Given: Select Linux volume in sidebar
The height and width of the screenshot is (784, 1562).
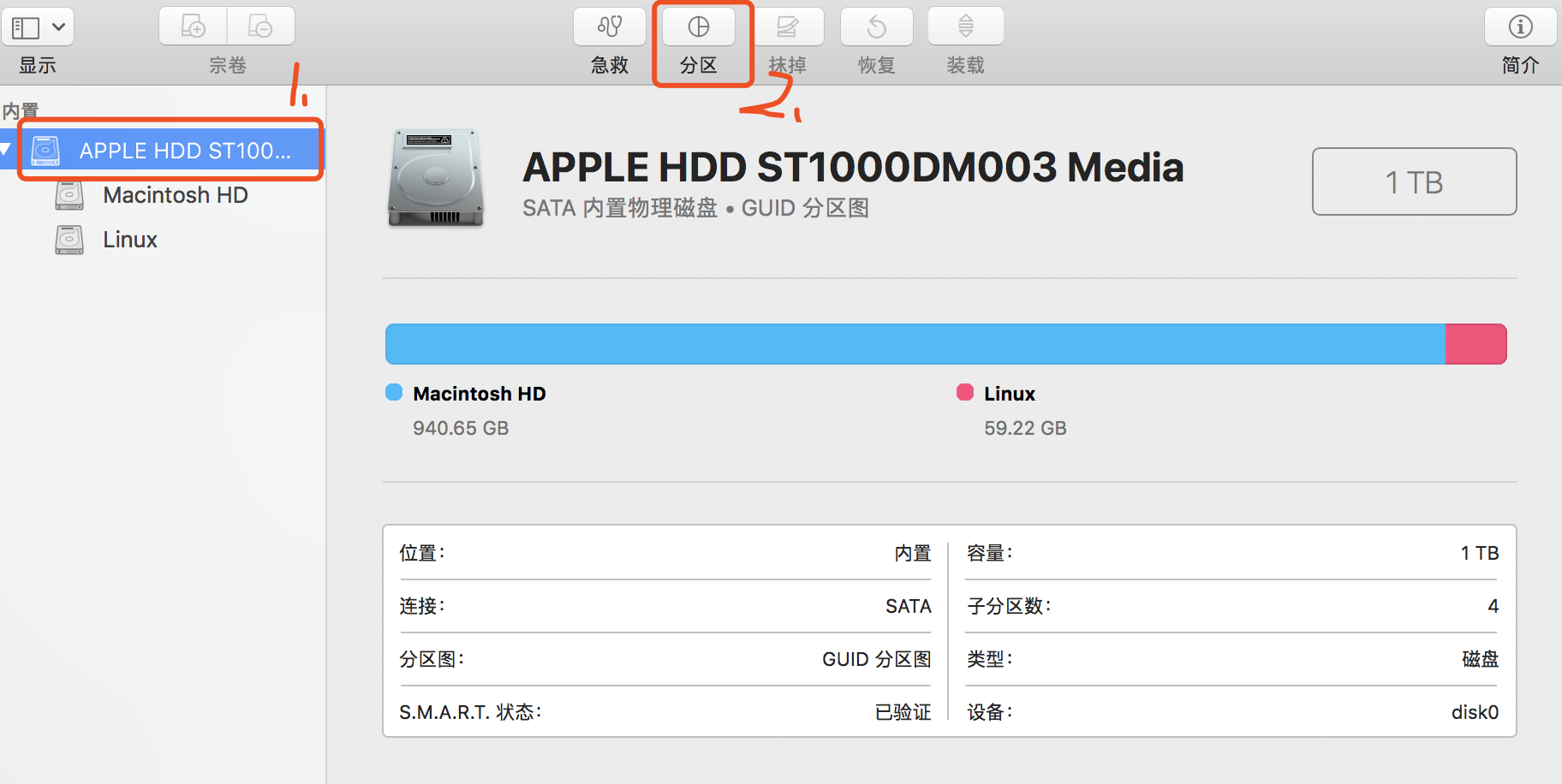Looking at the screenshot, I should (x=130, y=240).
